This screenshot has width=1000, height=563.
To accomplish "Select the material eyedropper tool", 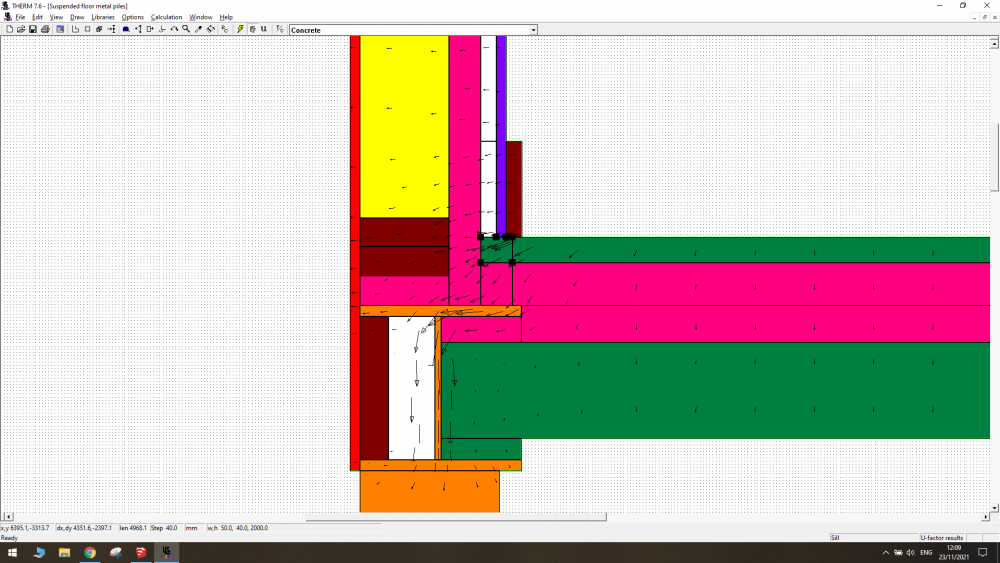I will click(198, 29).
